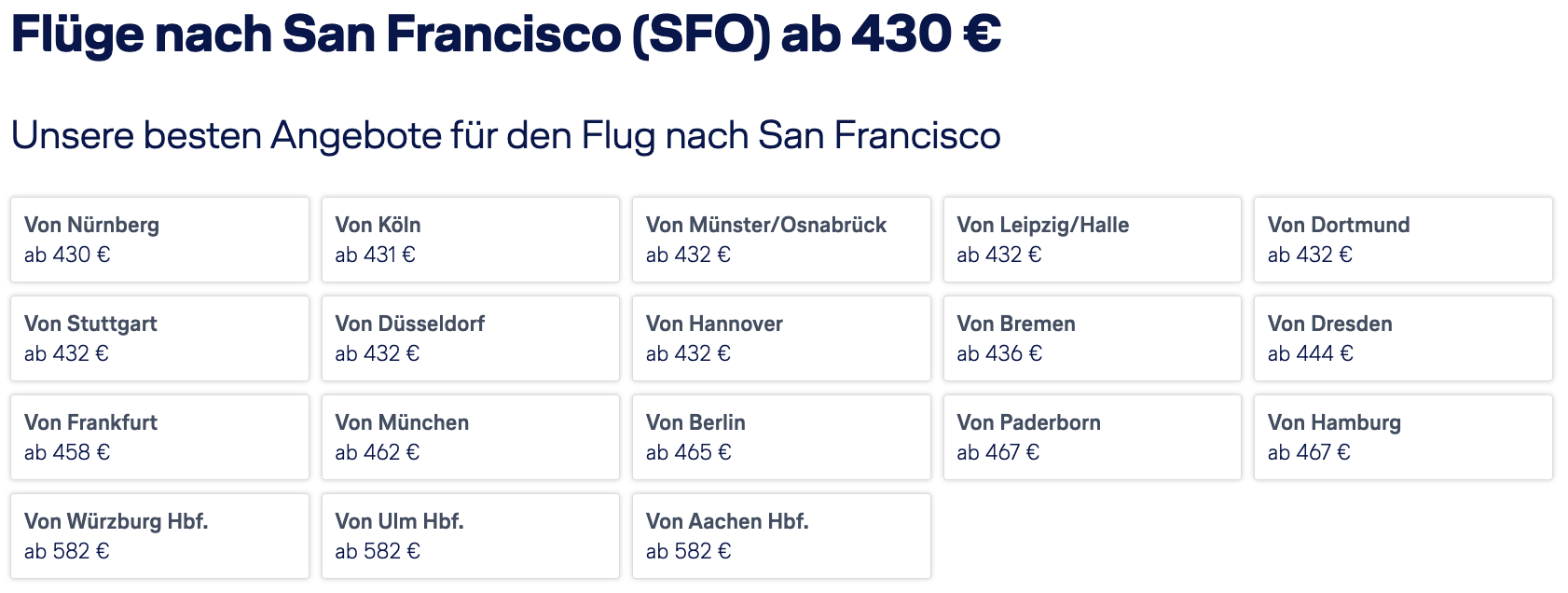
Task: Open the Würzburg Hbf. rail-and-fly offer
Action: [x=159, y=536]
